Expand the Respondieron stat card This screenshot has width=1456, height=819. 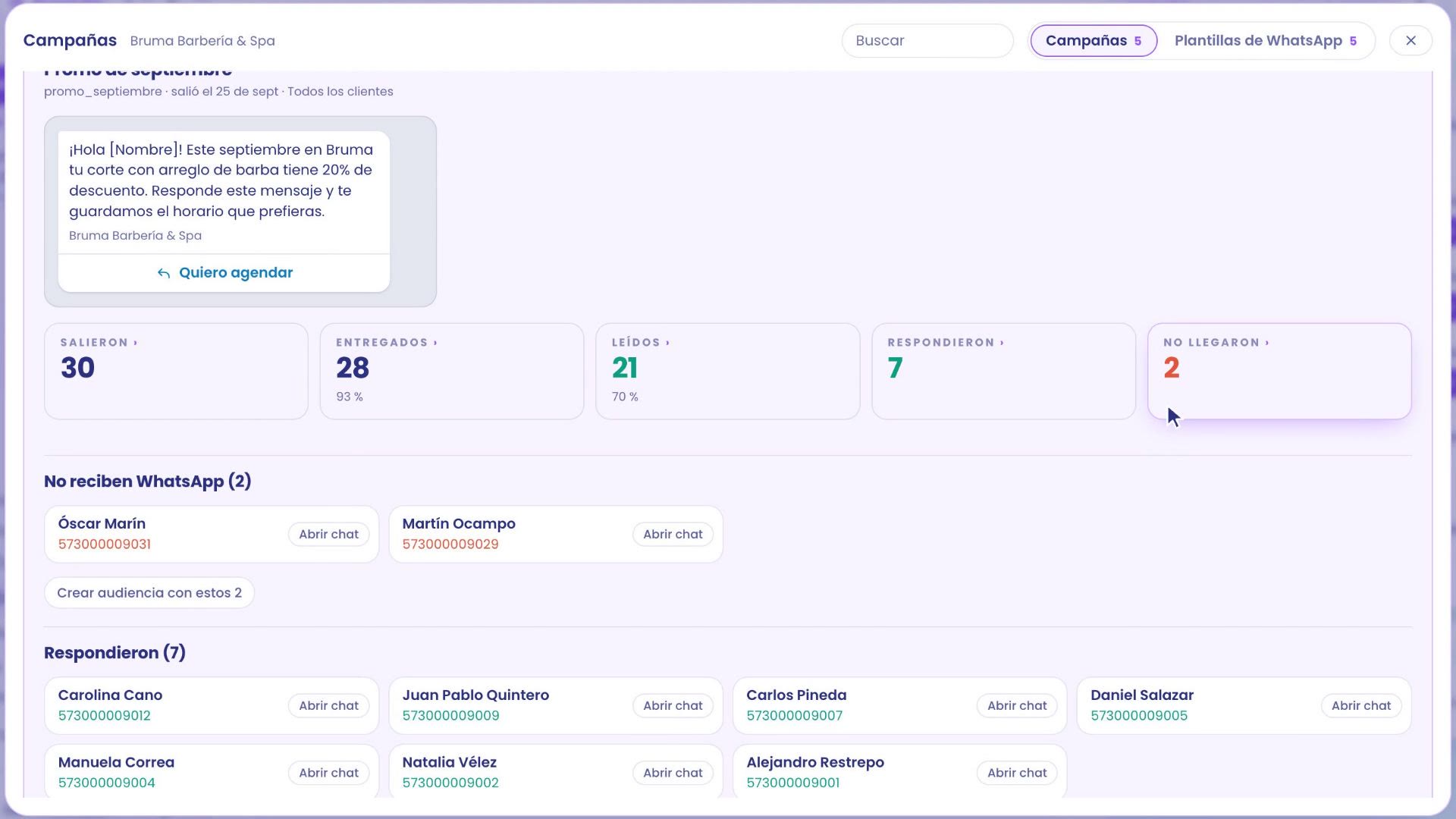coord(1003,371)
